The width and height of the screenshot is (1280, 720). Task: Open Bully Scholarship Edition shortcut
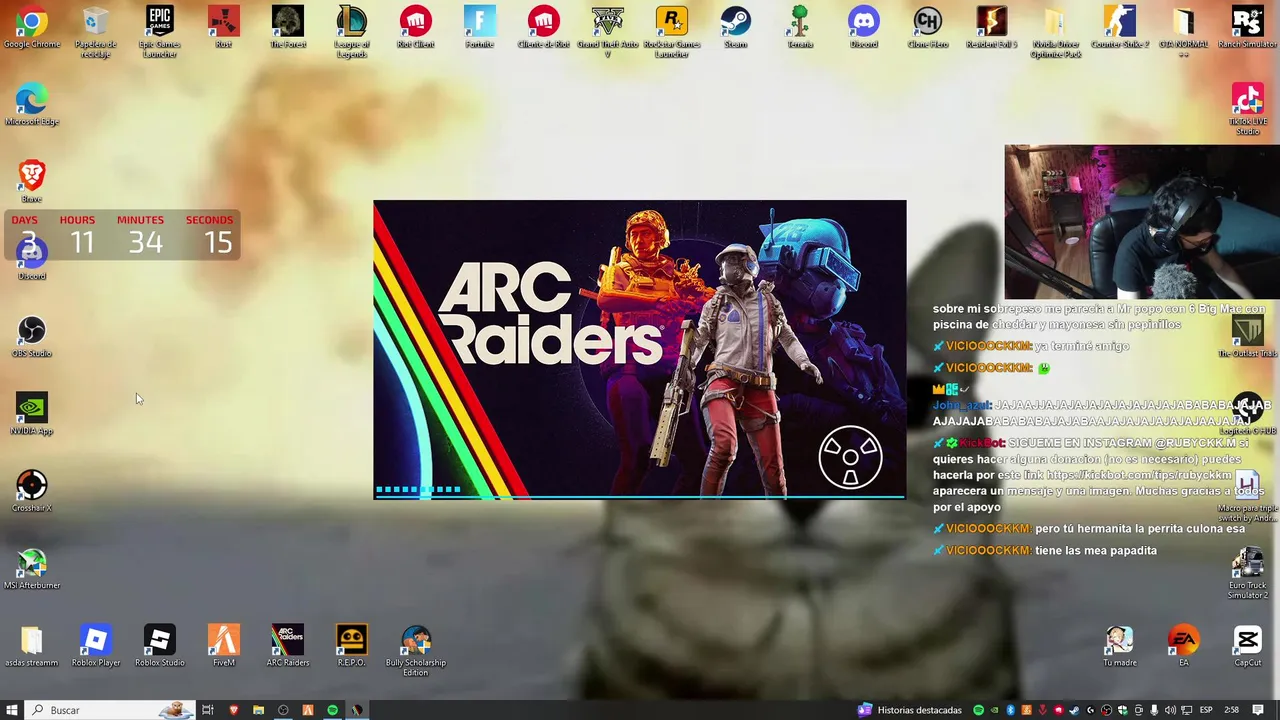click(x=416, y=650)
